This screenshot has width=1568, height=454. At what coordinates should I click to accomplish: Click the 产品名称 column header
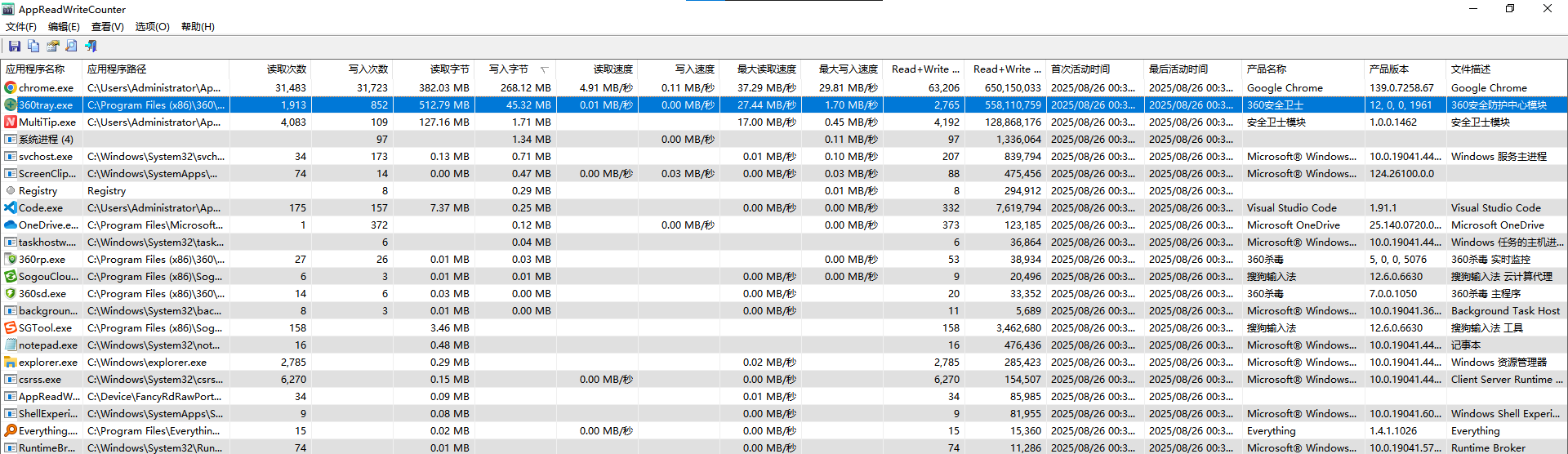[1267, 69]
